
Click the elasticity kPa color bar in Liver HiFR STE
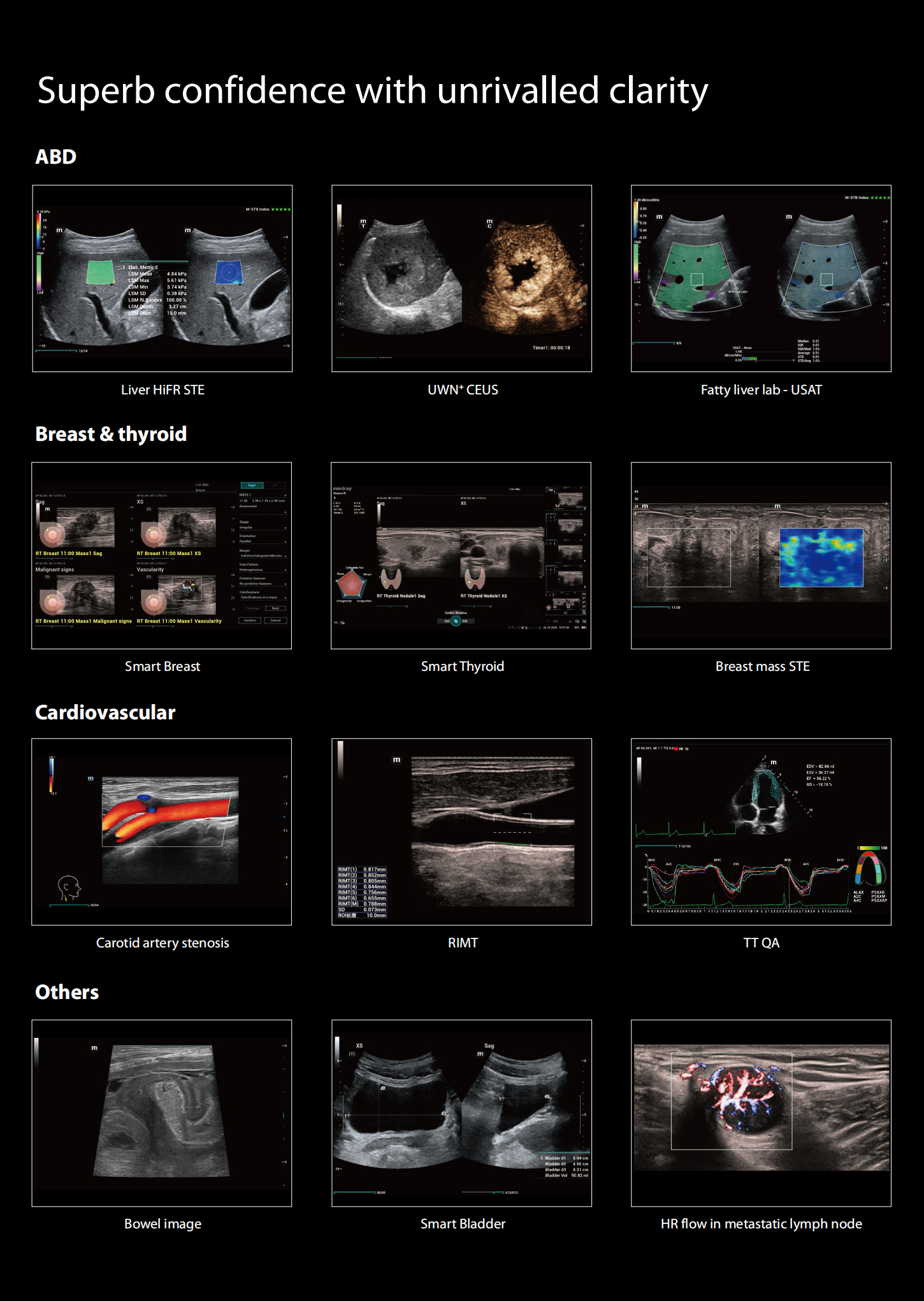tap(39, 231)
